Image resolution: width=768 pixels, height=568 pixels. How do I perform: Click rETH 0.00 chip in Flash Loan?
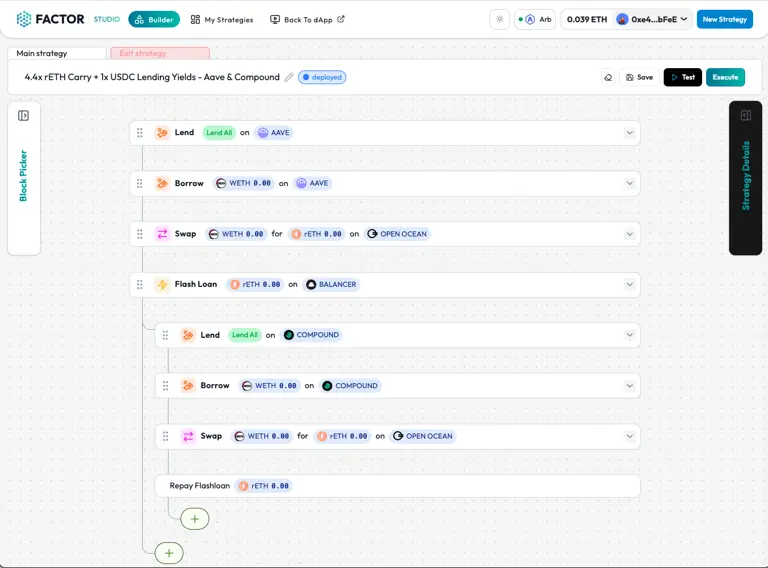[x=255, y=284]
